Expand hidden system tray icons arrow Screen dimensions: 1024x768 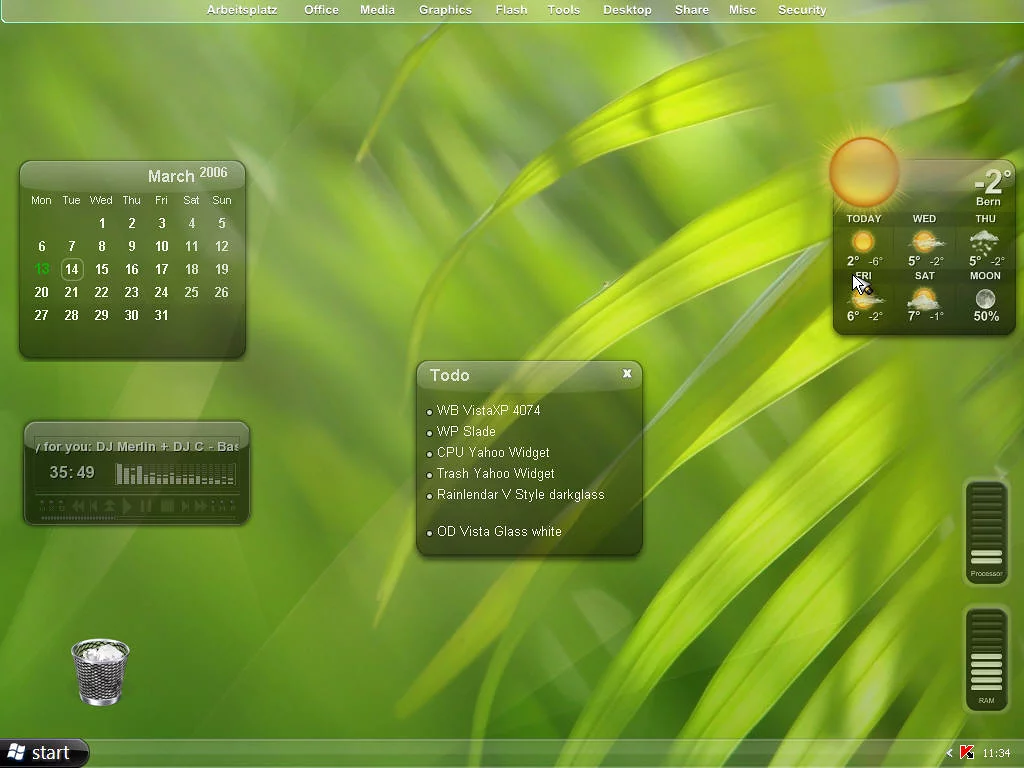(x=949, y=753)
